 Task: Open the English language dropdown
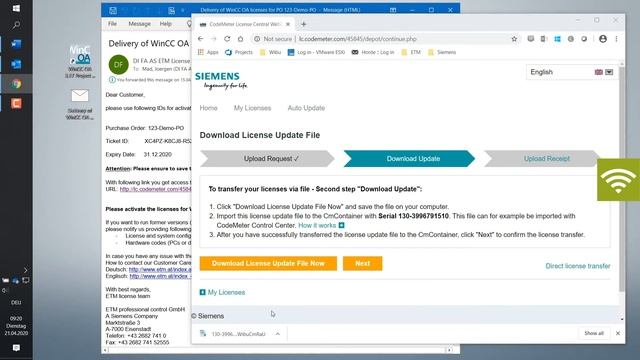[571, 72]
